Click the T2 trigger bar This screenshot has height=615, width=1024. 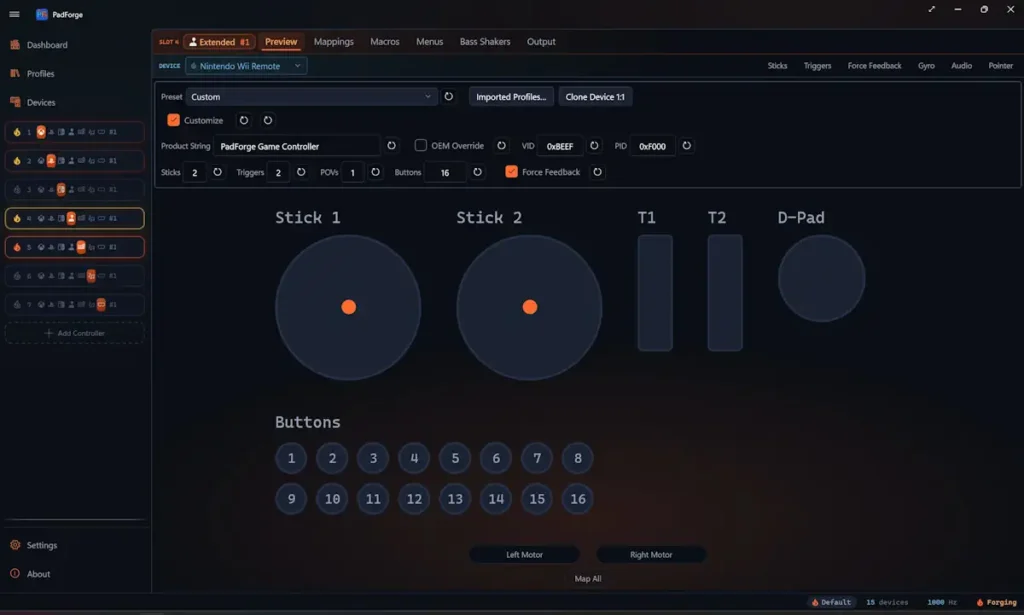click(x=725, y=292)
